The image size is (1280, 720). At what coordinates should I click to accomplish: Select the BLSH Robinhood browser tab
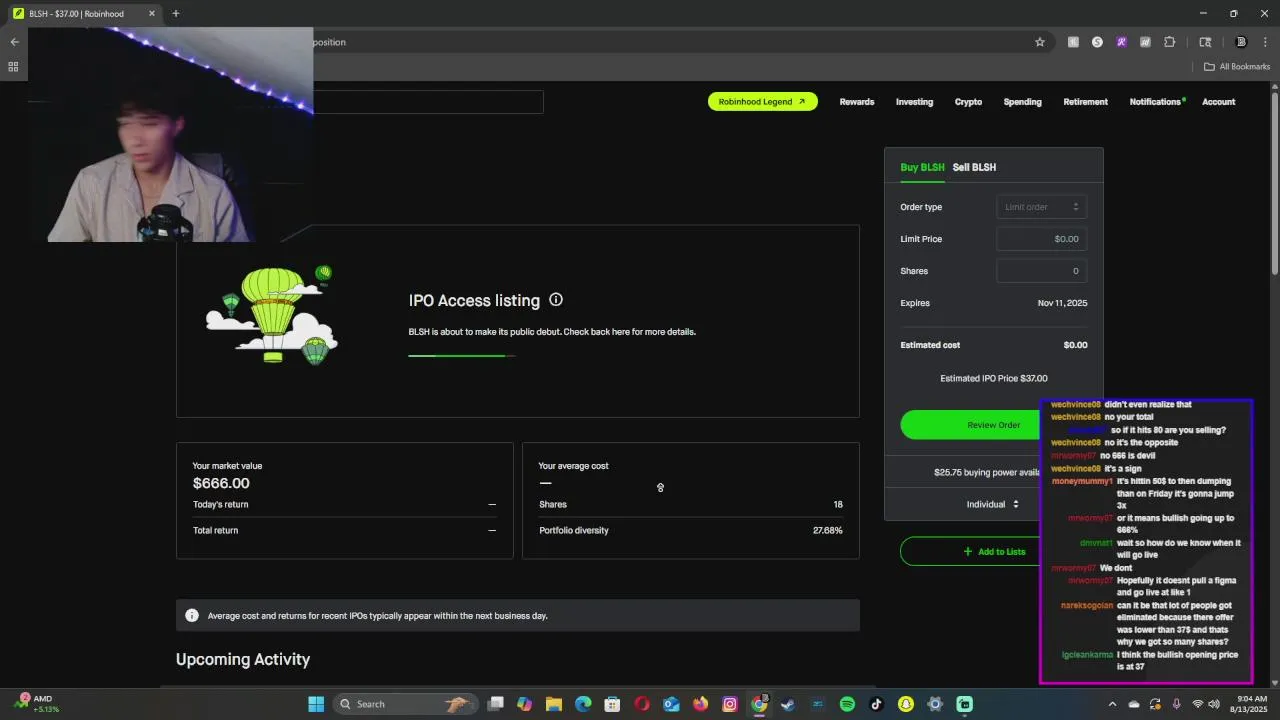[x=84, y=14]
